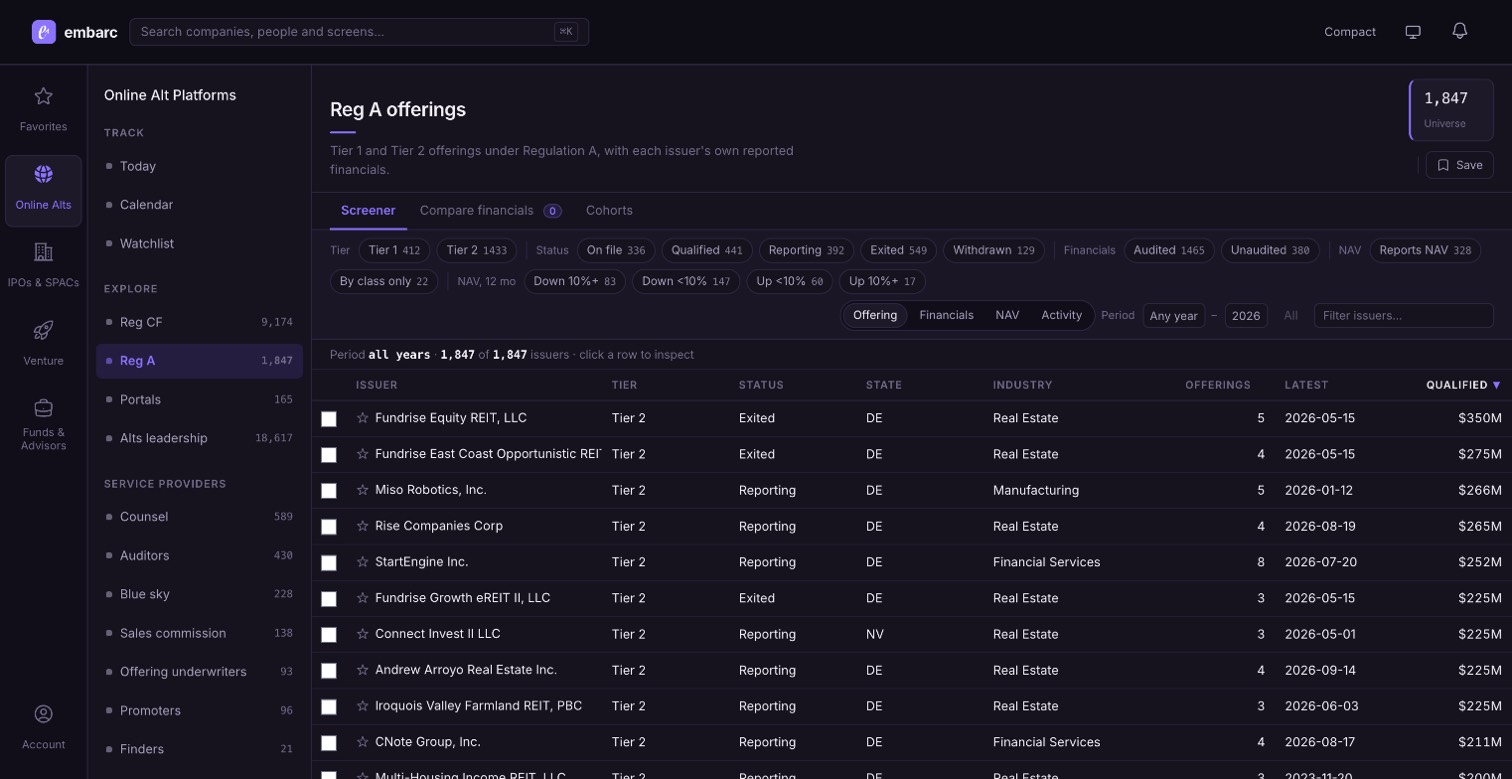Check the box for Fundrise Equity REIT, LLC
This screenshot has height=779, width=1512.
point(329,419)
